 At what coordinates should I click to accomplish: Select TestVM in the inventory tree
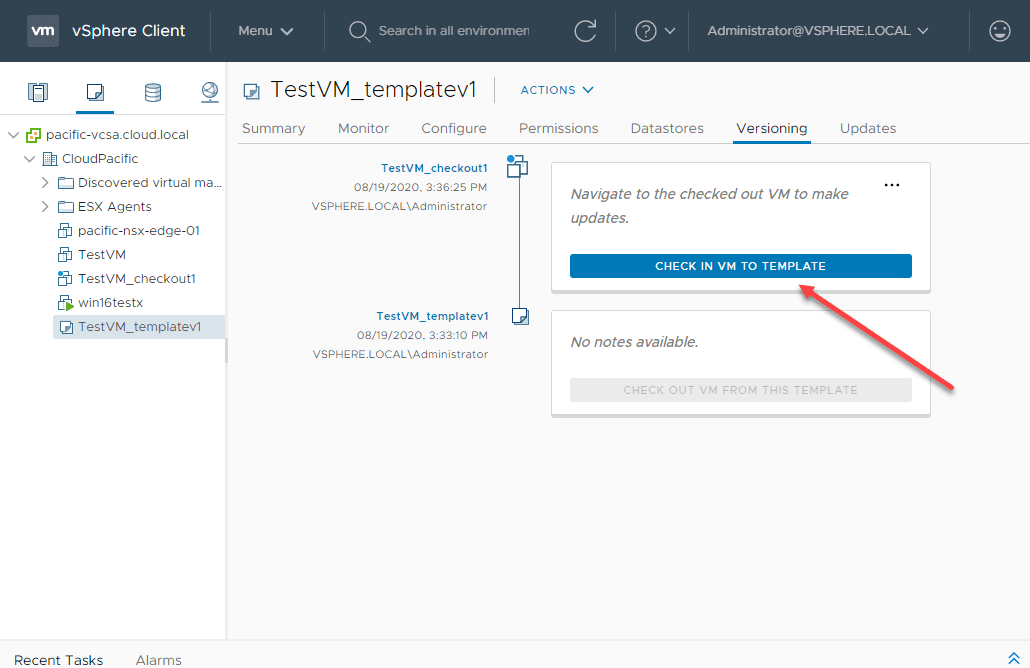(x=102, y=255)
